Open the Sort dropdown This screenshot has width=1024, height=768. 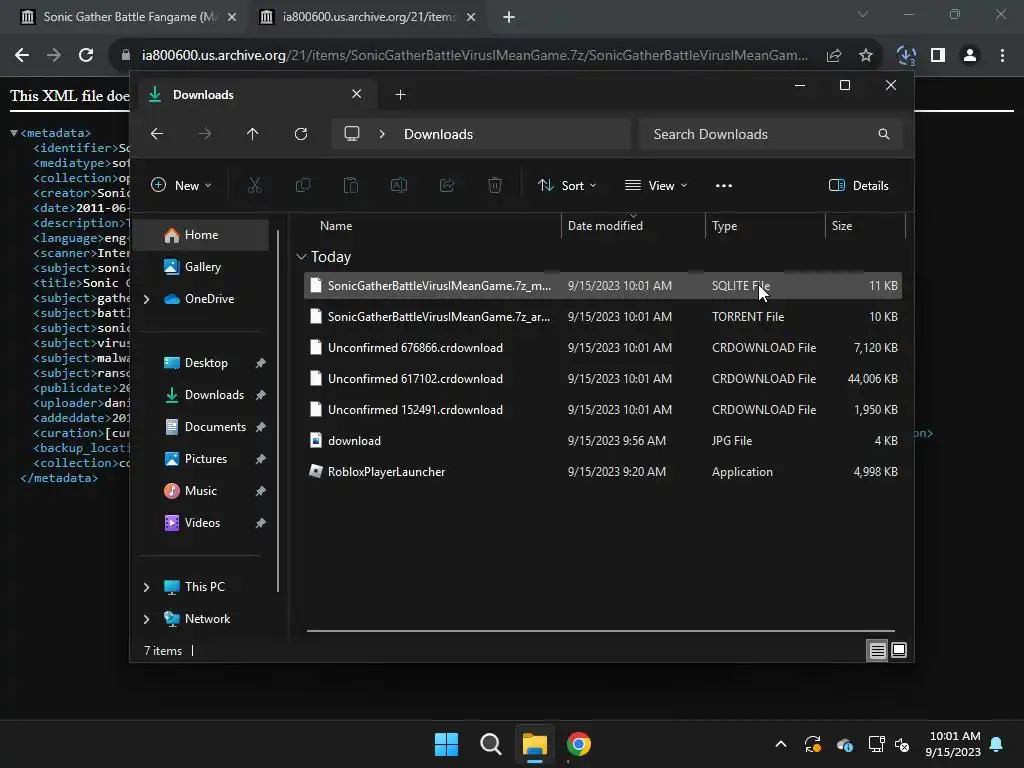click(x=567, y=185)
